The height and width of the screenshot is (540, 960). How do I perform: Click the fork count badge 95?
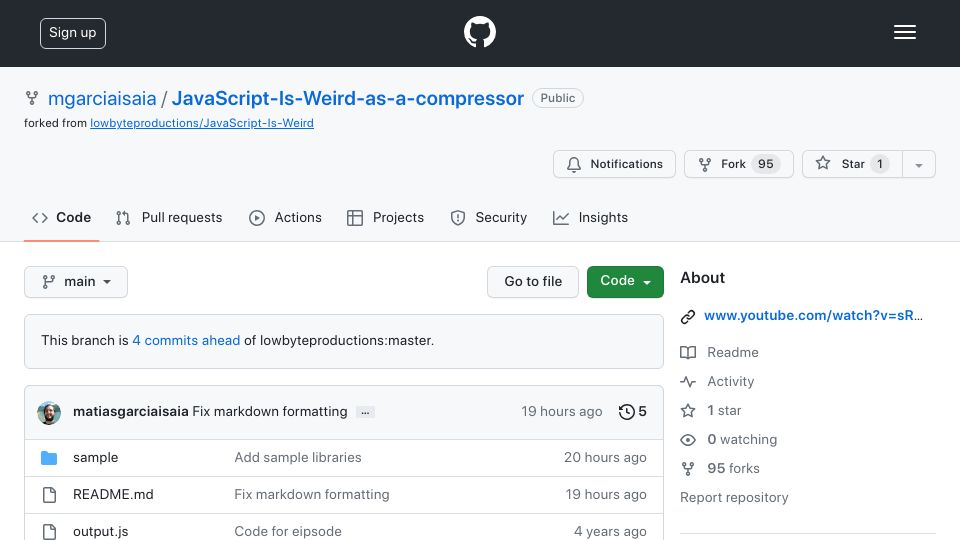tap(765, 164)
